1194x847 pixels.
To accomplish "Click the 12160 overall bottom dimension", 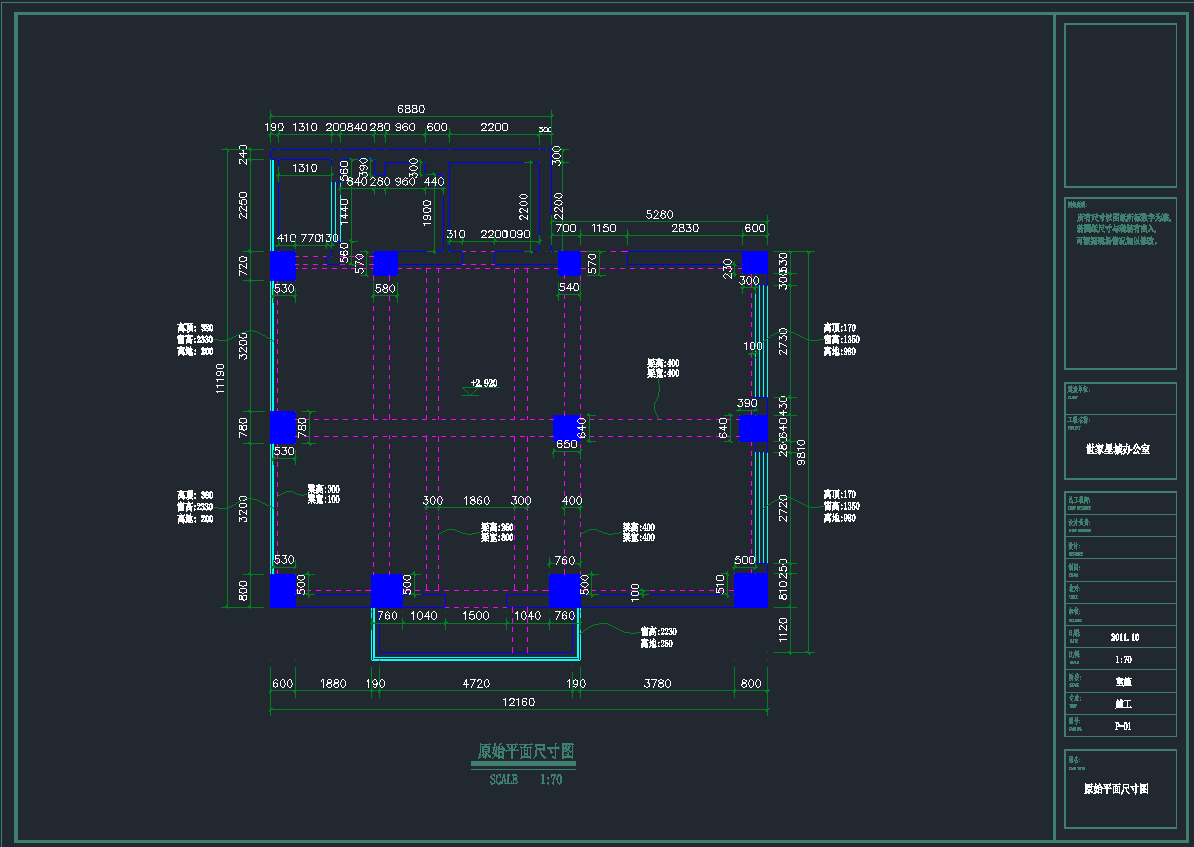I will click(518, 702).
